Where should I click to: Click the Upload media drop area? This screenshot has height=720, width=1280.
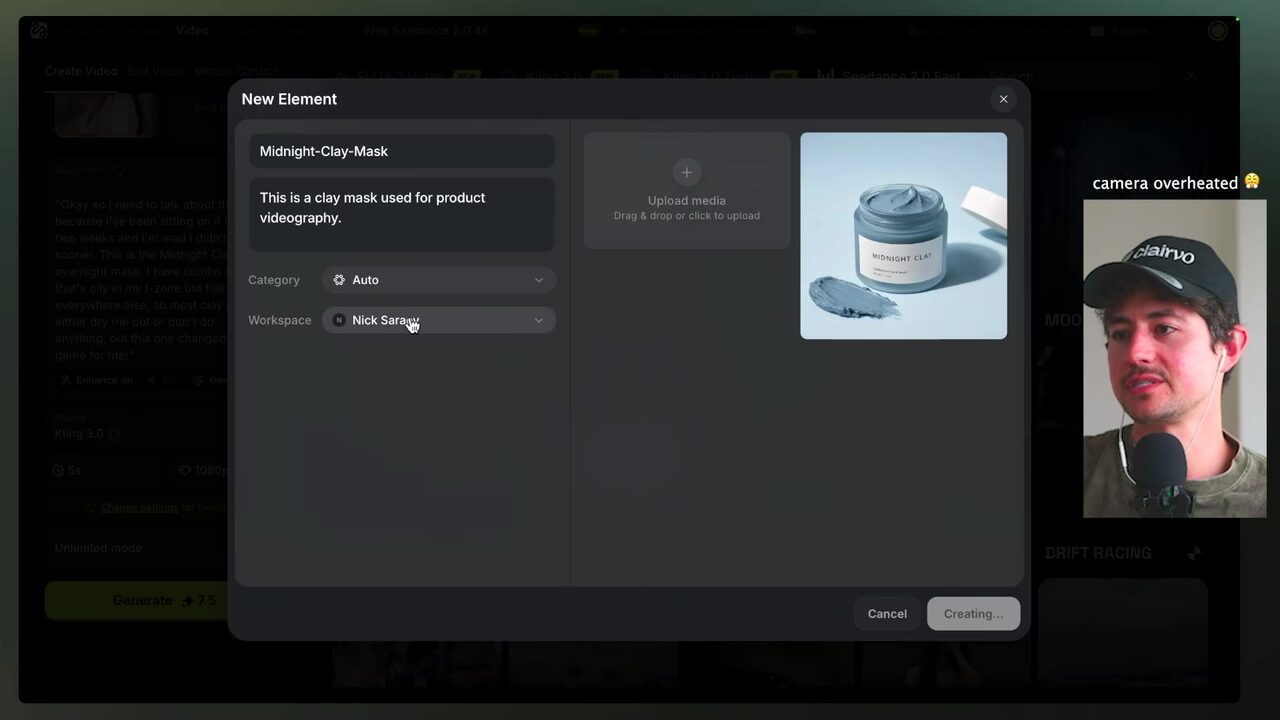[x=687, y=191]
